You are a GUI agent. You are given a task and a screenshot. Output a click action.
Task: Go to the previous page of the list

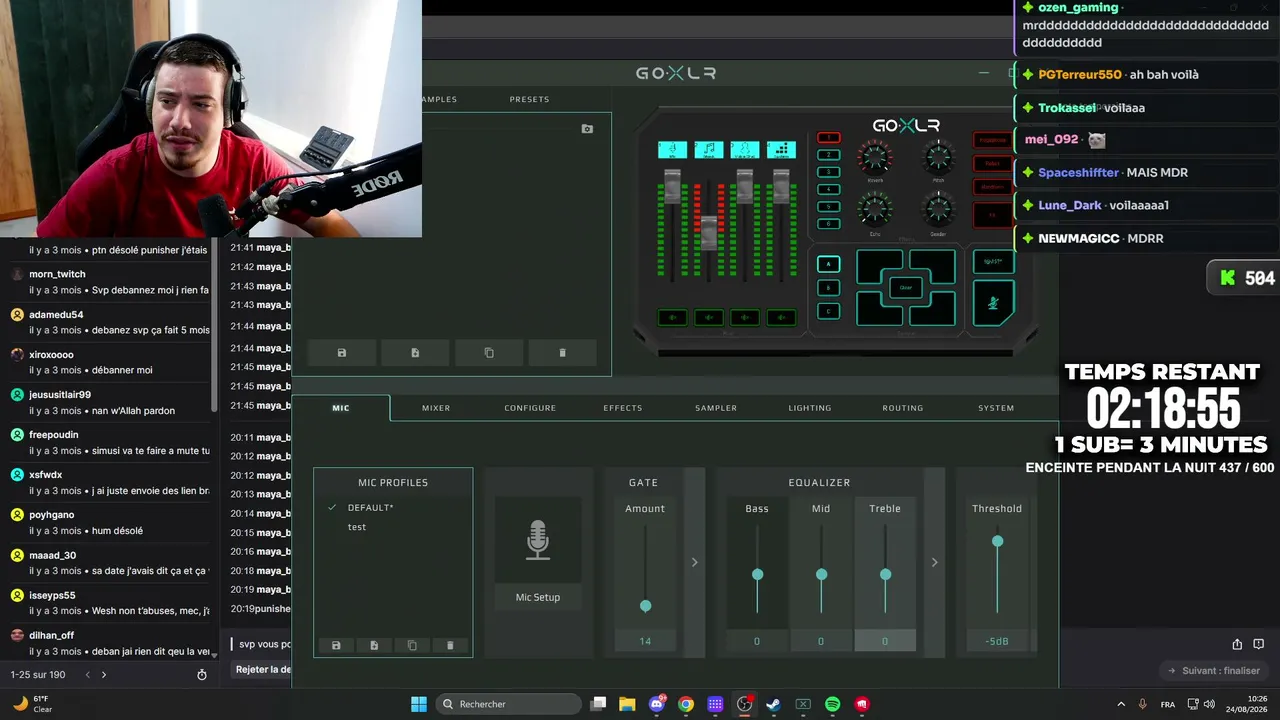click(87, 675)
